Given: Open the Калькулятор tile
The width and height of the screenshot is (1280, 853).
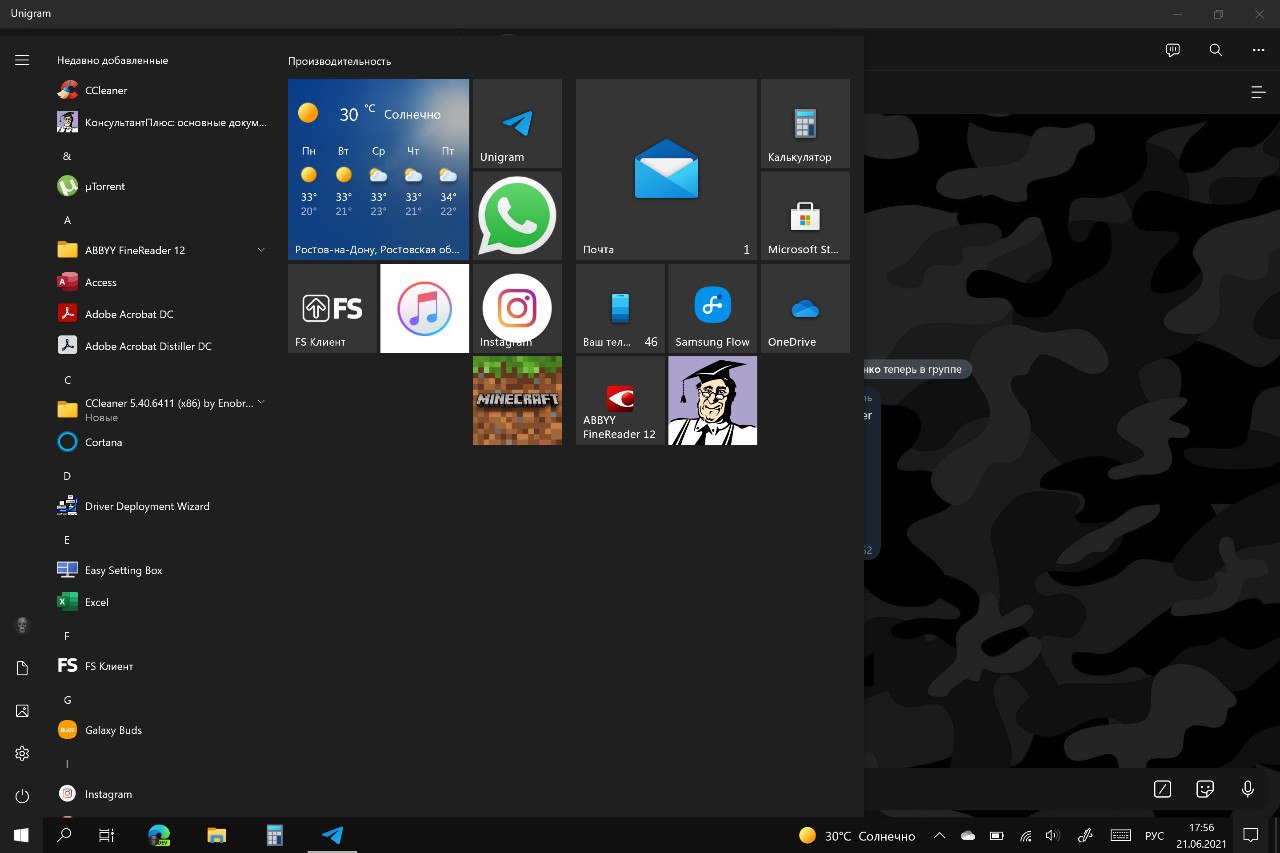Looking at the screenshot, I should tap(805, 124).
